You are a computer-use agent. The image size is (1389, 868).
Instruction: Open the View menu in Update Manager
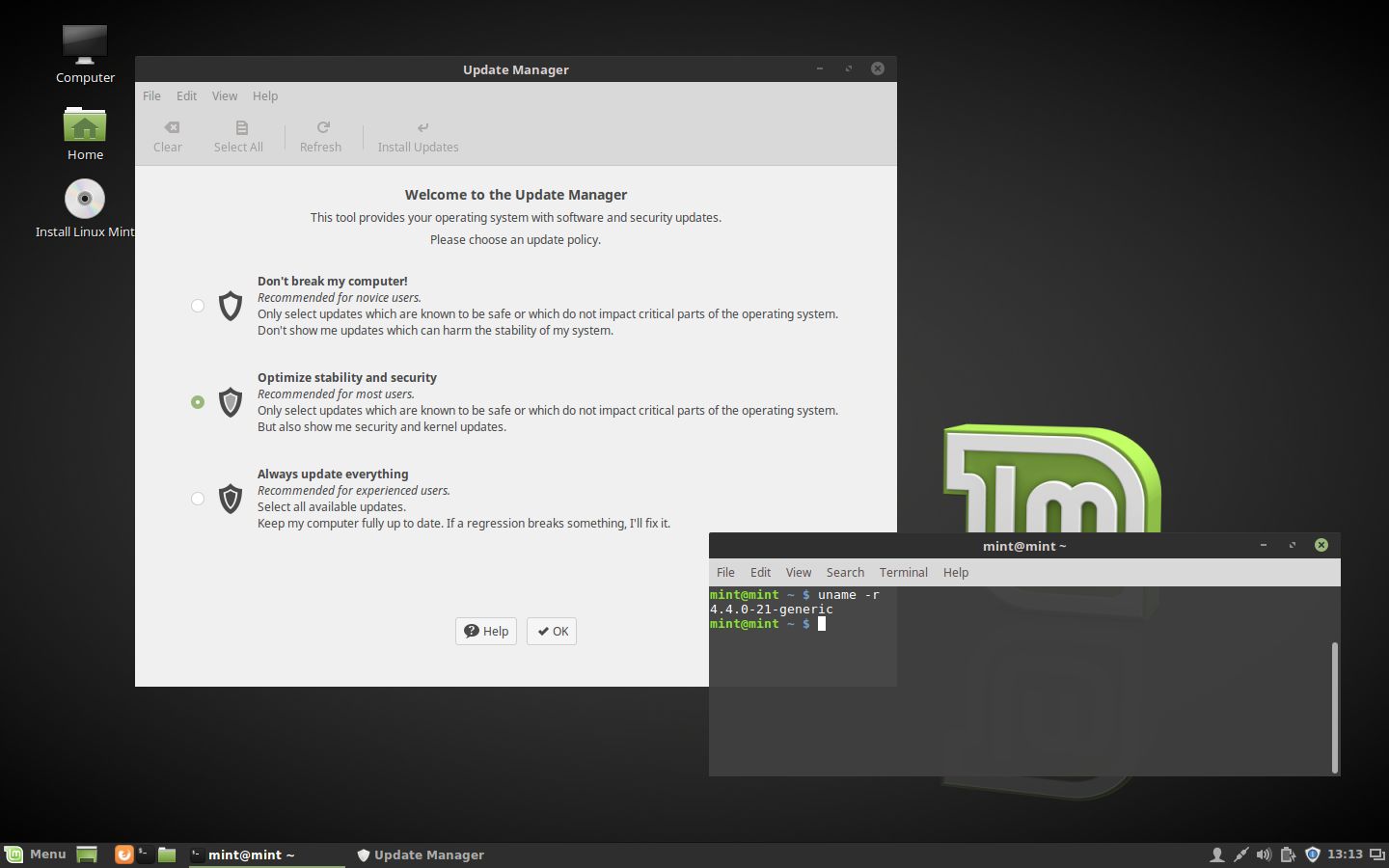pyautogui.click(x=225, y=95)
